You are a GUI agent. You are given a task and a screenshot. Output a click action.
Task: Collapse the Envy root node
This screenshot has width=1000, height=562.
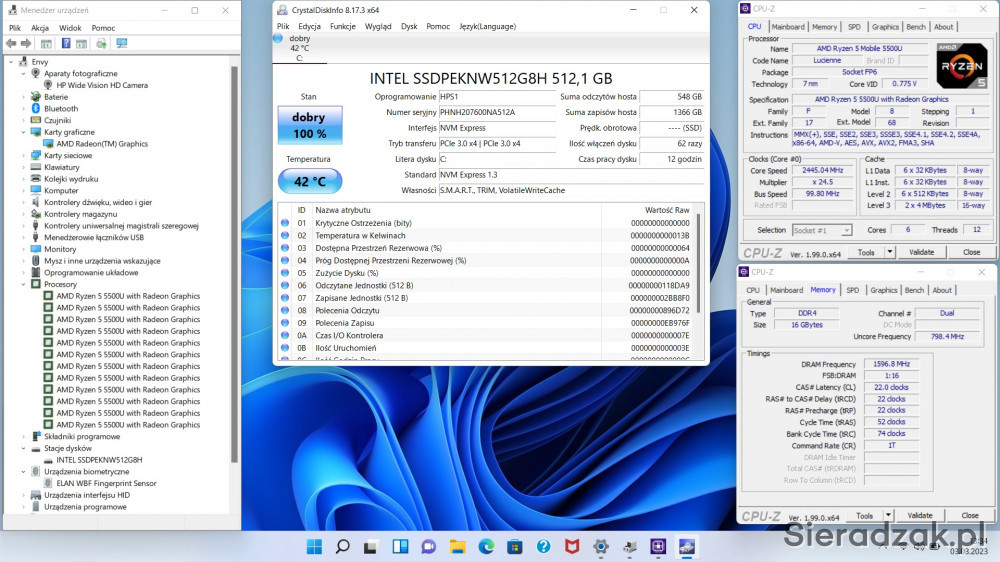[x=11, y=62]
